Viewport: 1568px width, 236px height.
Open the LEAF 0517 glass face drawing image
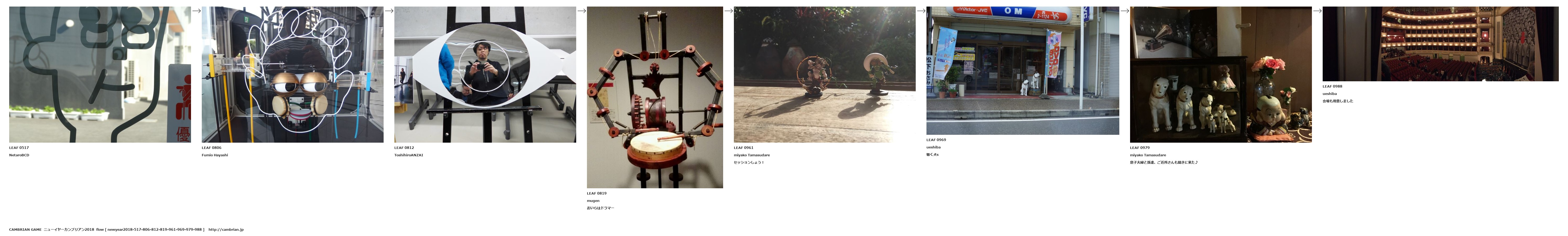100,74
